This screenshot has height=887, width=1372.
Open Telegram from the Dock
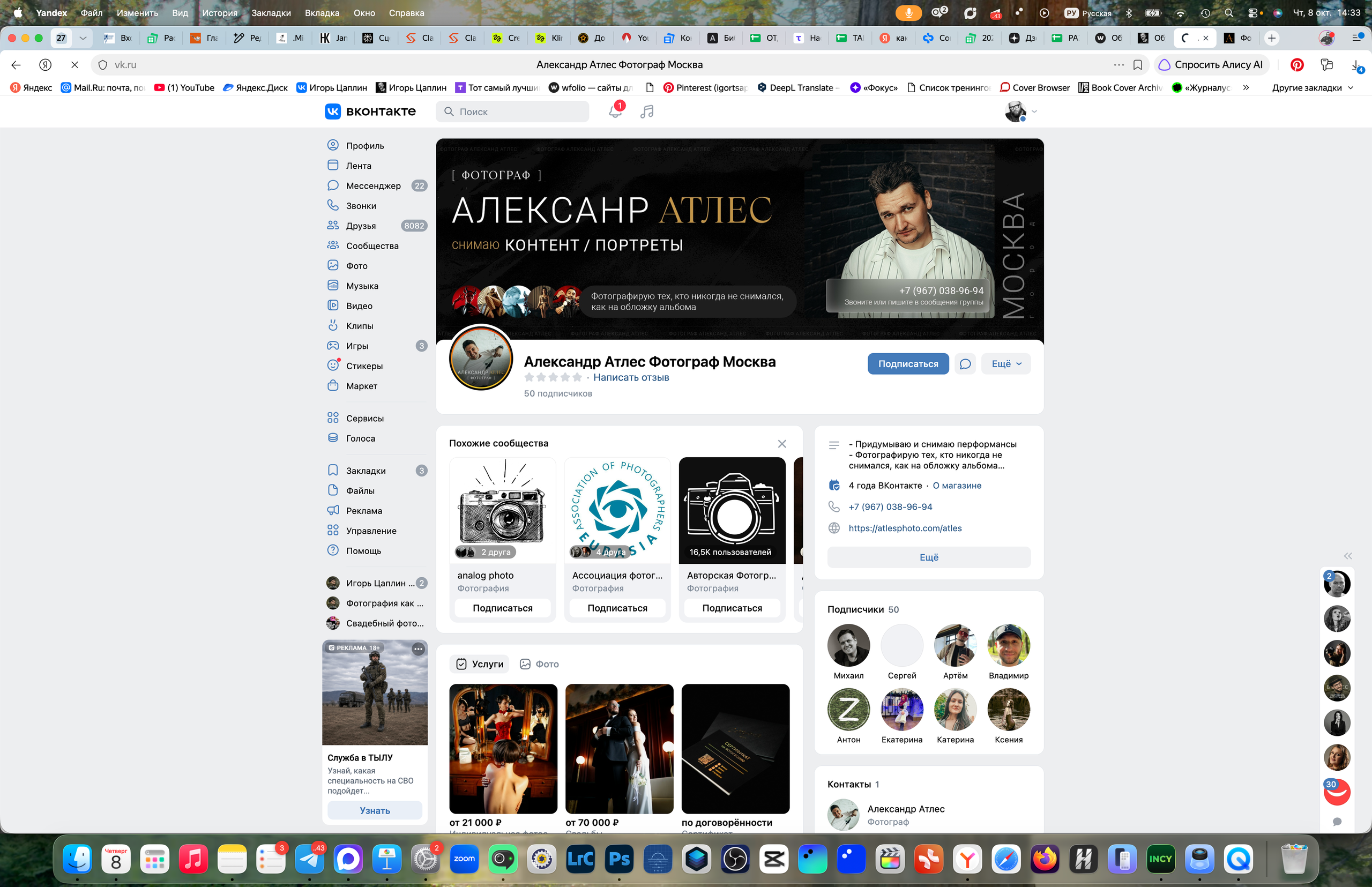(310, 859)
